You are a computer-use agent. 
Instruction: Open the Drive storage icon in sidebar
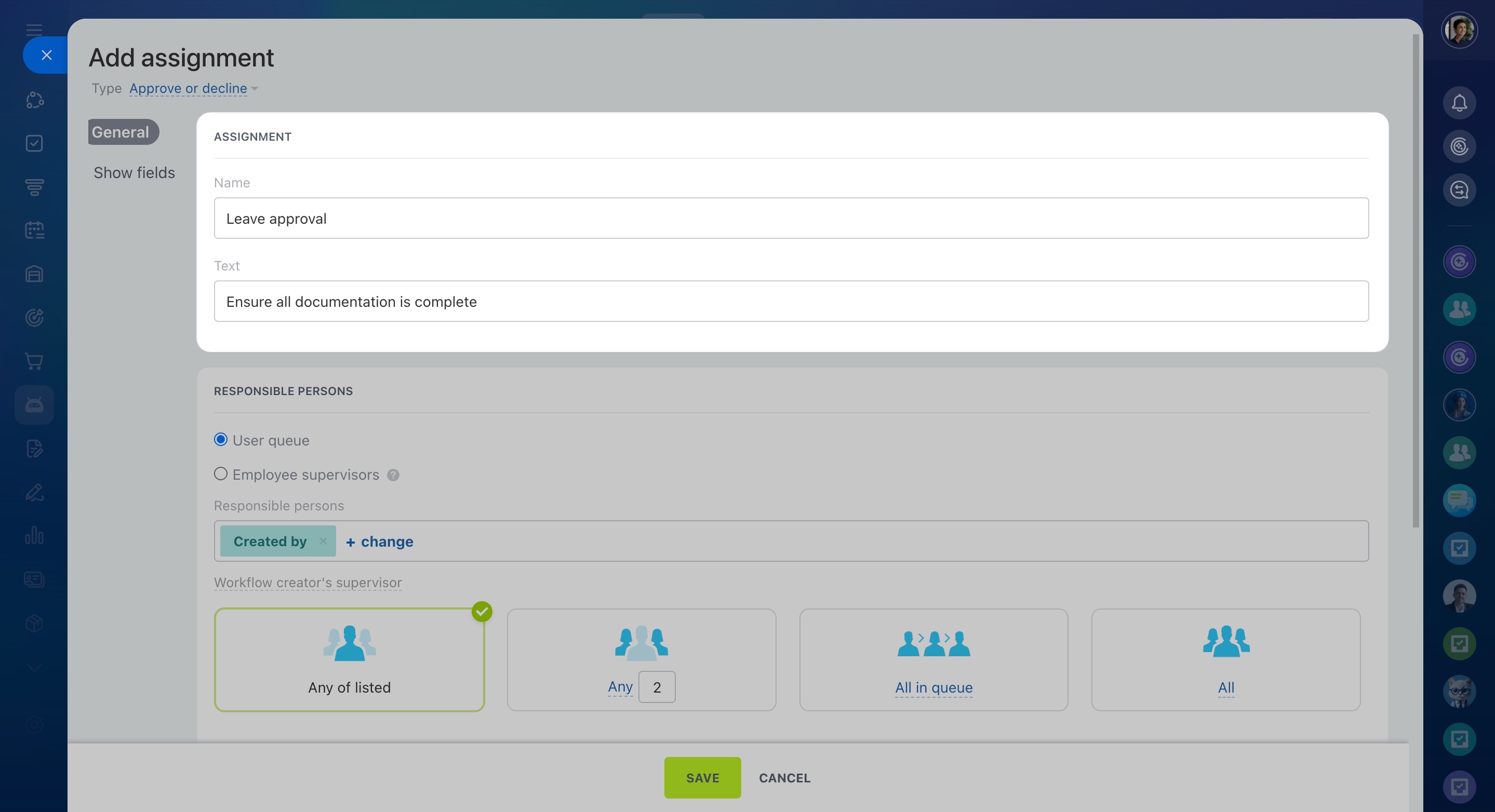(34, 274)
